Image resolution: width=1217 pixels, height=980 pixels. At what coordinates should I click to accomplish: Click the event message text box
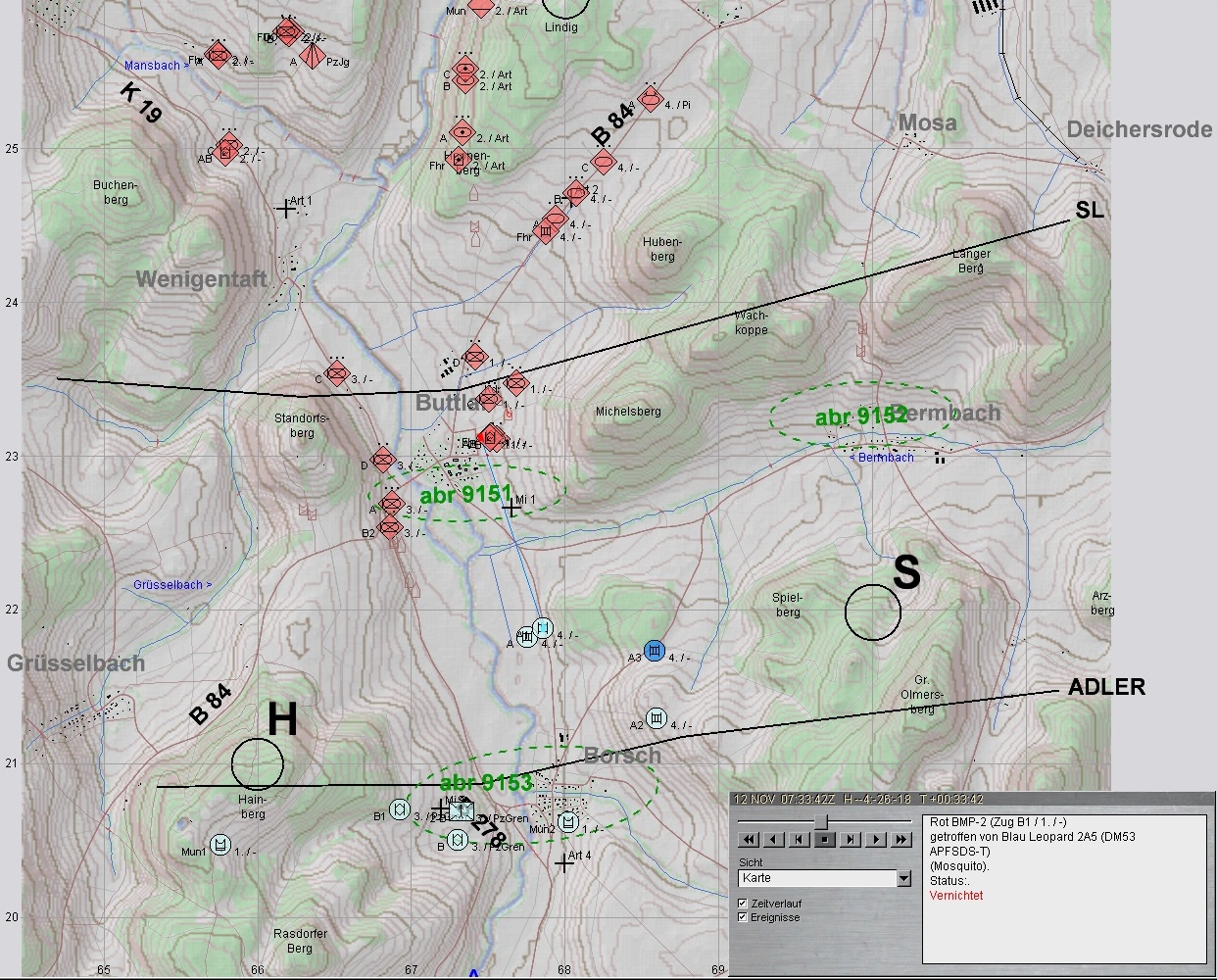click(1063, 887)
